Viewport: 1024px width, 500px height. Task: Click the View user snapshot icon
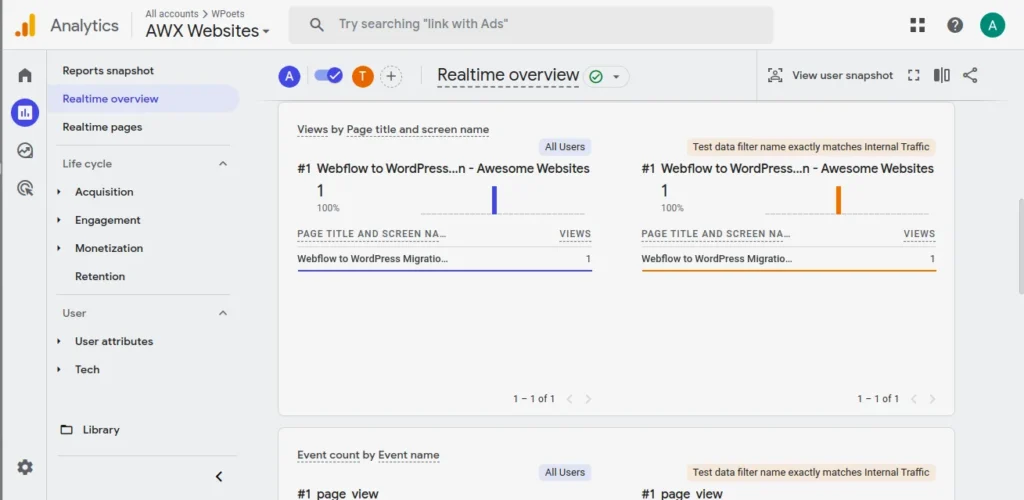click(775, 75)
